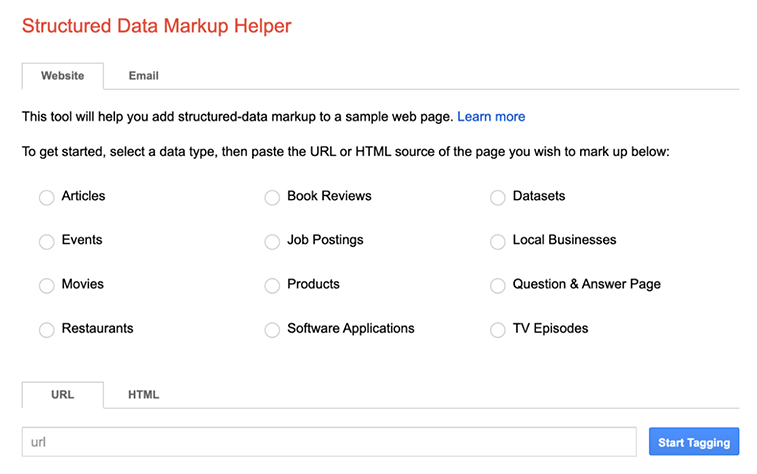Open the Website tab
757x474 pixels.
pos(62,76)
